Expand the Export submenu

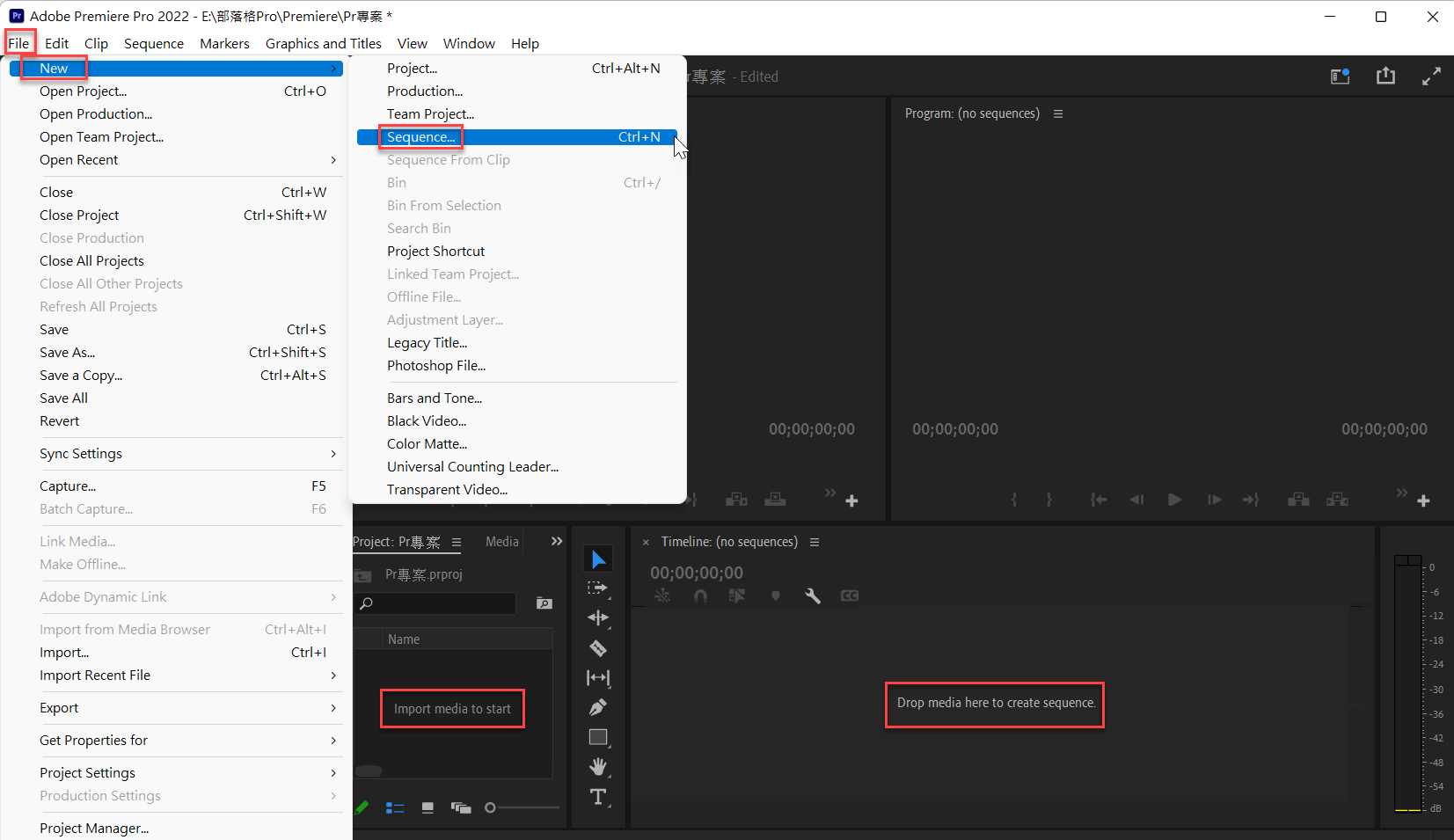click(184, 708)
